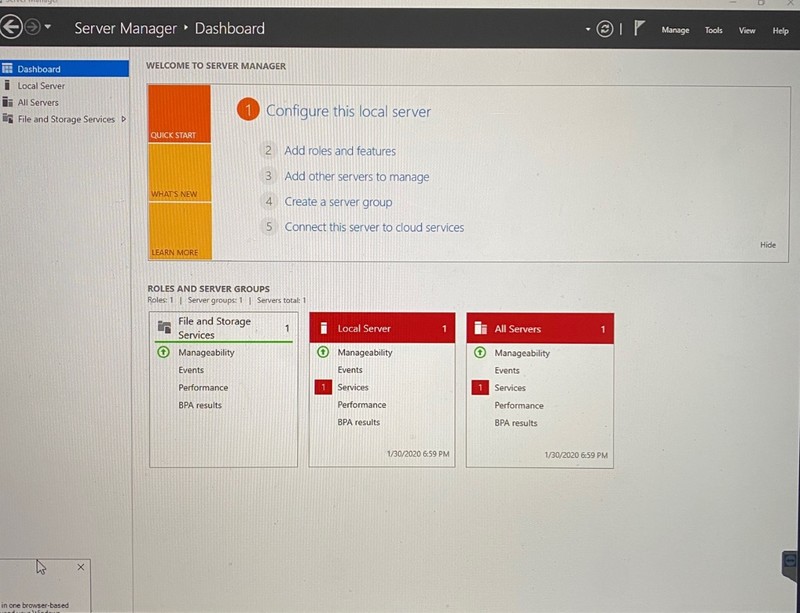Viewport: 800px width, 613px height.
Task: Click the All Servers tile header icon
Action: click(x=481, y=328)
